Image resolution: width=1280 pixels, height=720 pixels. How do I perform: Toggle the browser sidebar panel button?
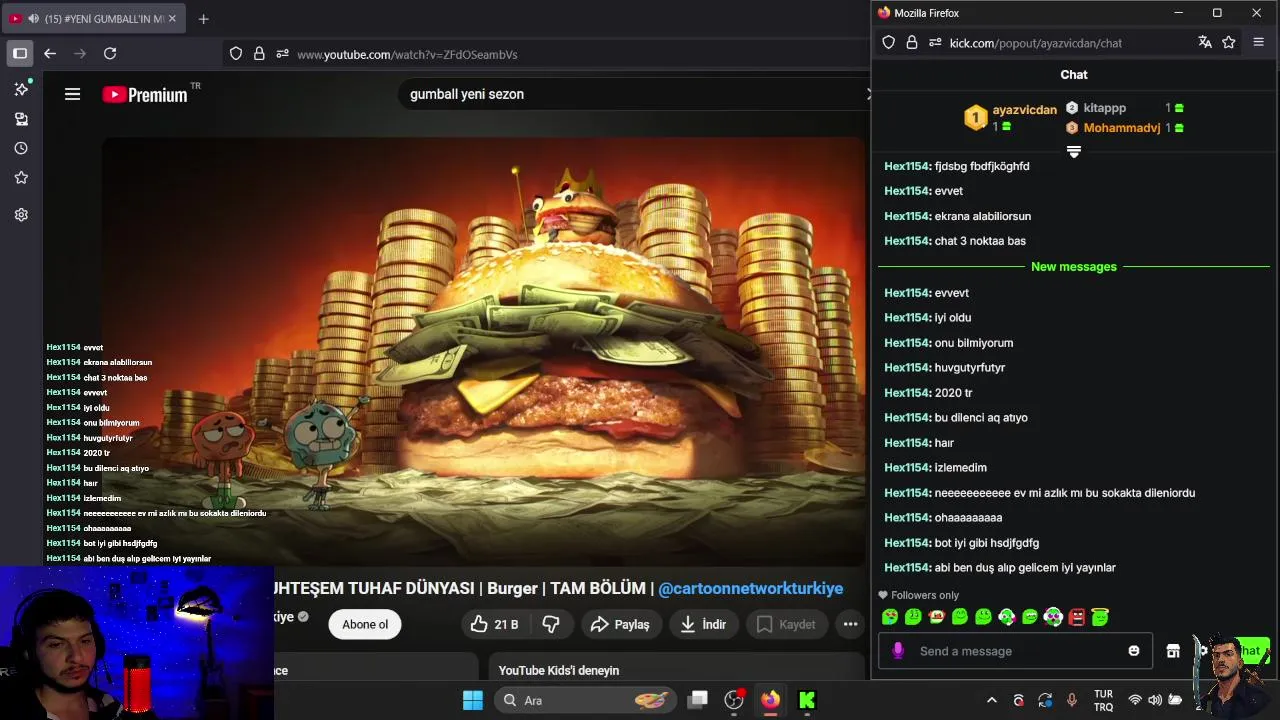click(20, 53)
